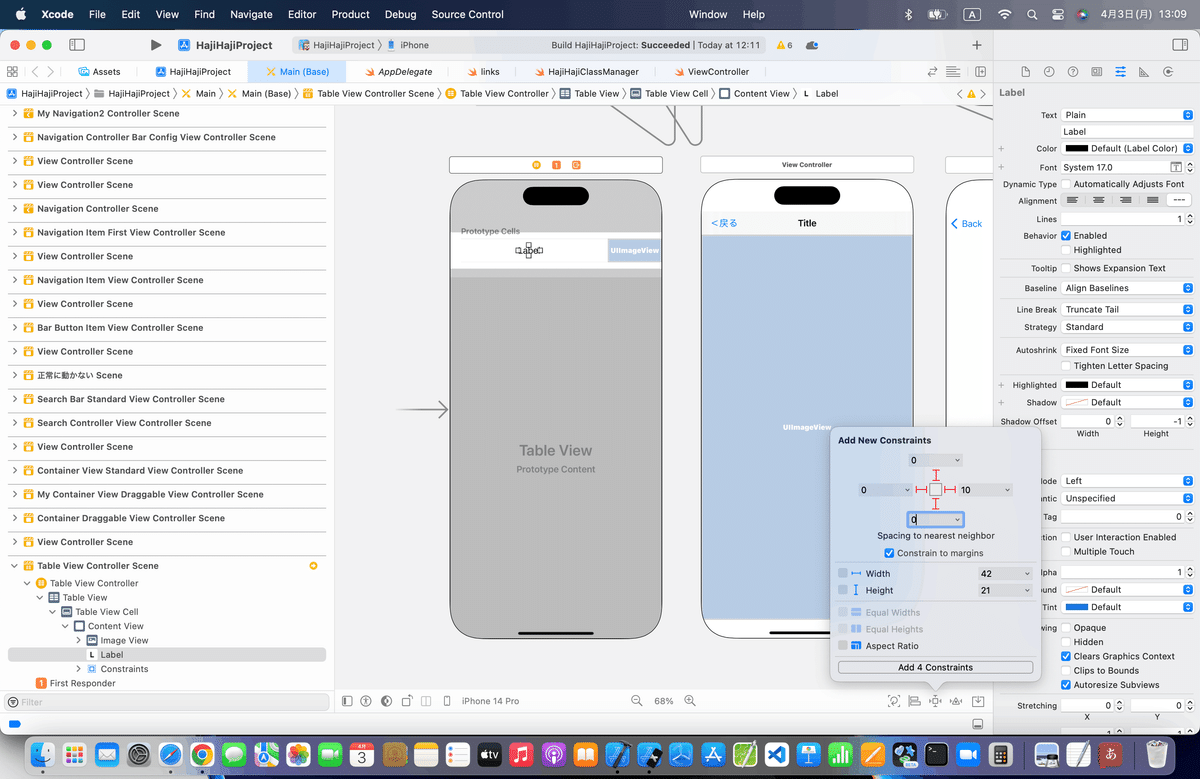Open the Tint color swatch

tap(1075, 607)
